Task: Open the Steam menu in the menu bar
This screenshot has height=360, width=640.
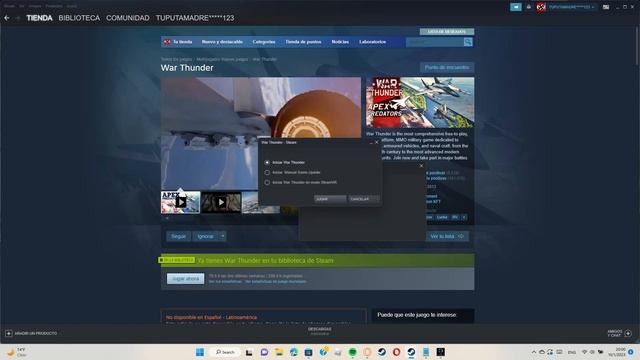Action: (x=9, y=6)
